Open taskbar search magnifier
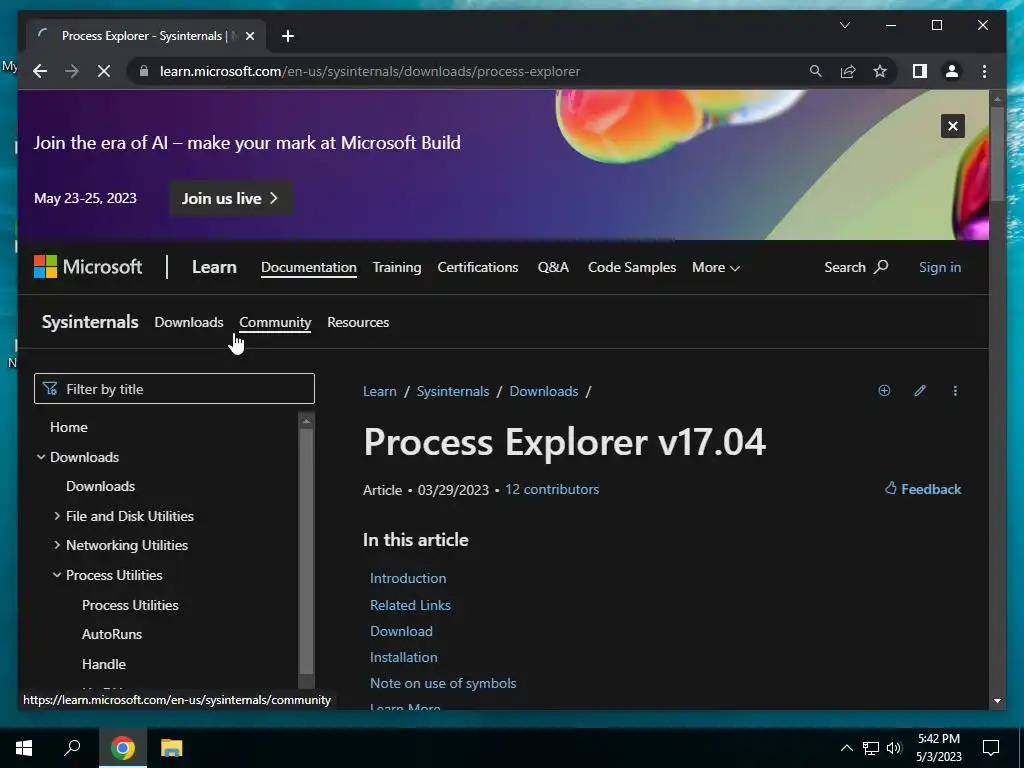 72,748
